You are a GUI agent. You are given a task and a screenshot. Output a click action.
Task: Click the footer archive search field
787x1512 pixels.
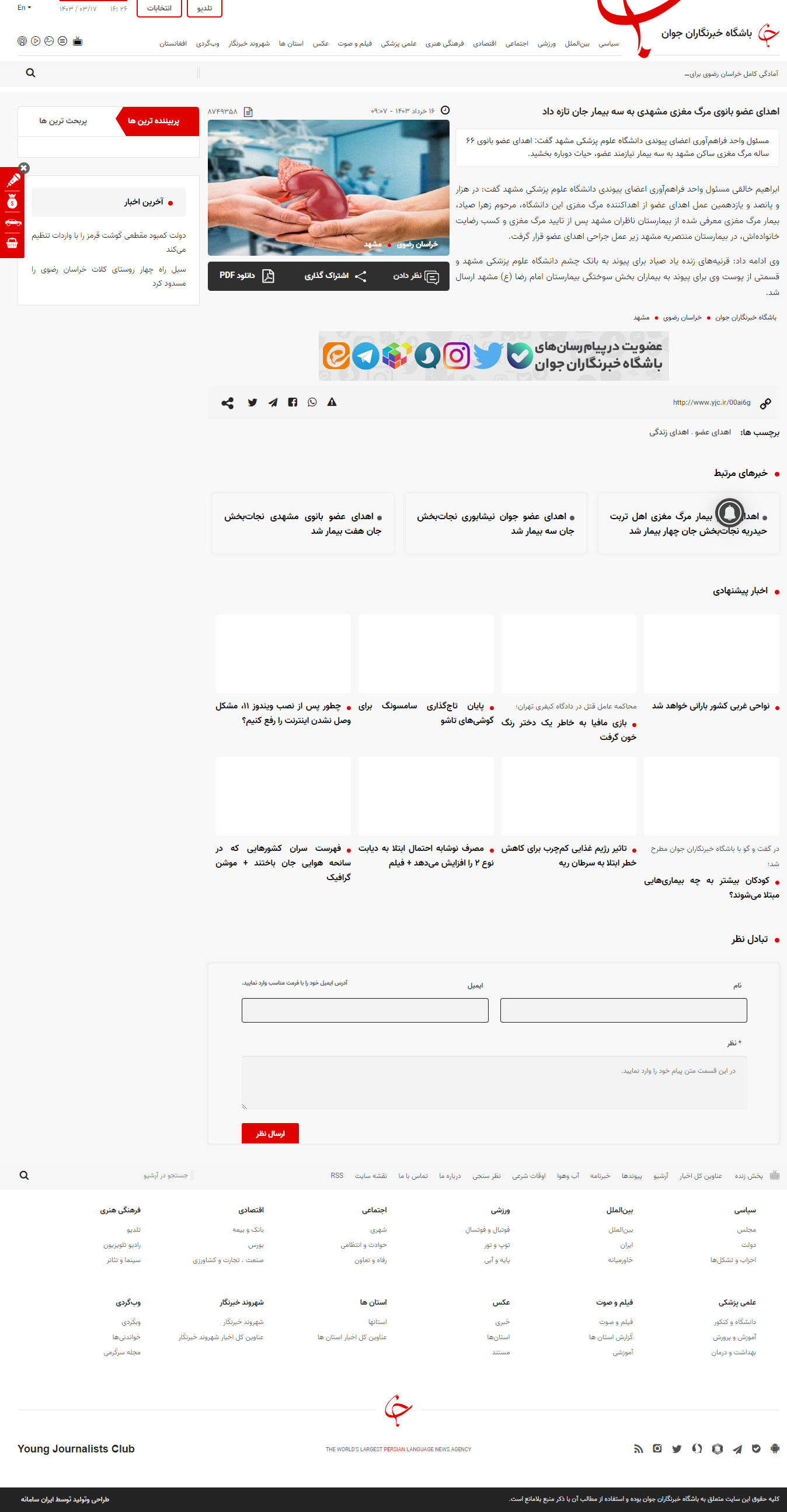coord(112,1176)
